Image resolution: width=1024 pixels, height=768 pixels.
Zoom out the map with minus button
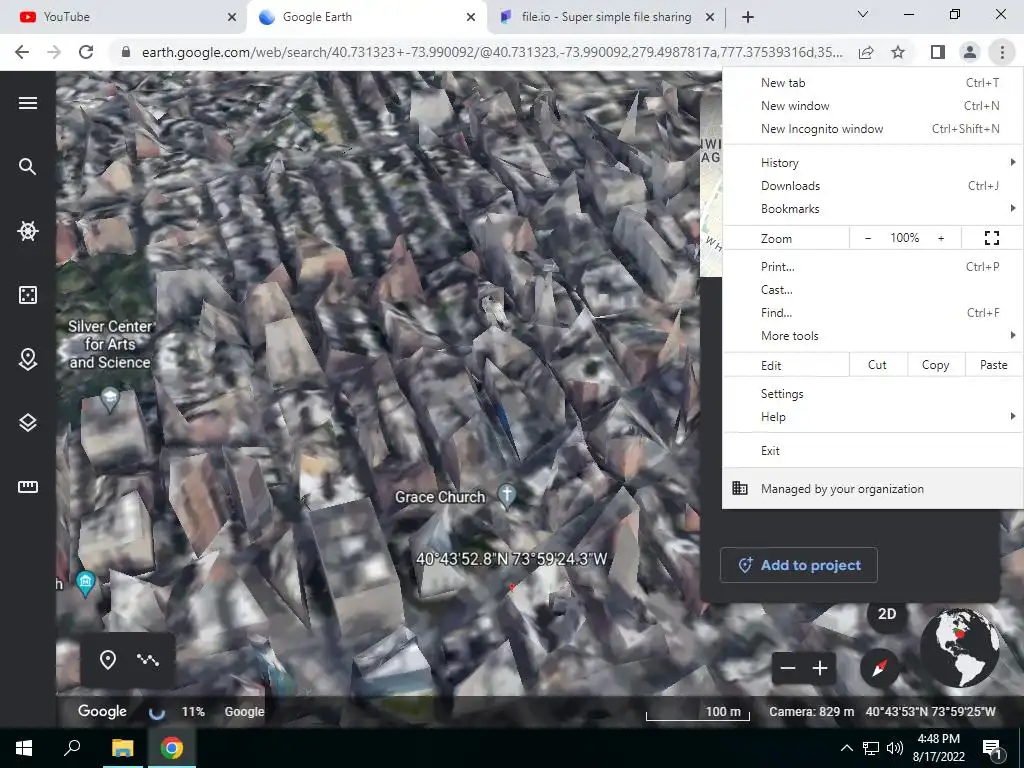tap(788, 668)
